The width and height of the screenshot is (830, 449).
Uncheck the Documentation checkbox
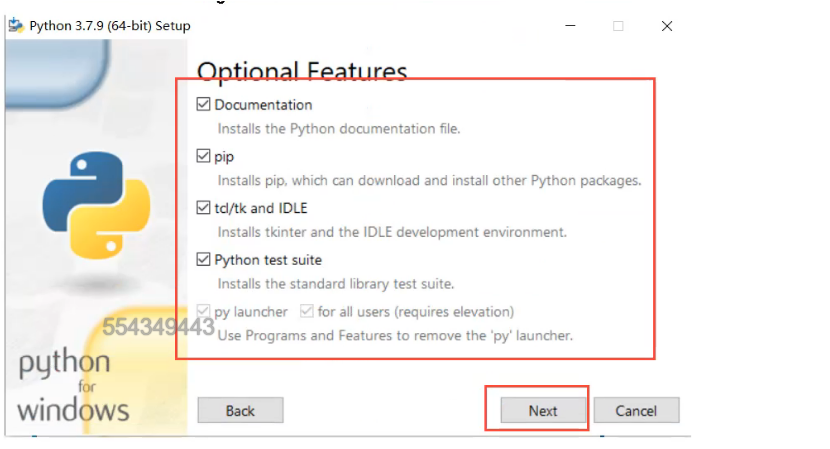click(x=204, y=104)
